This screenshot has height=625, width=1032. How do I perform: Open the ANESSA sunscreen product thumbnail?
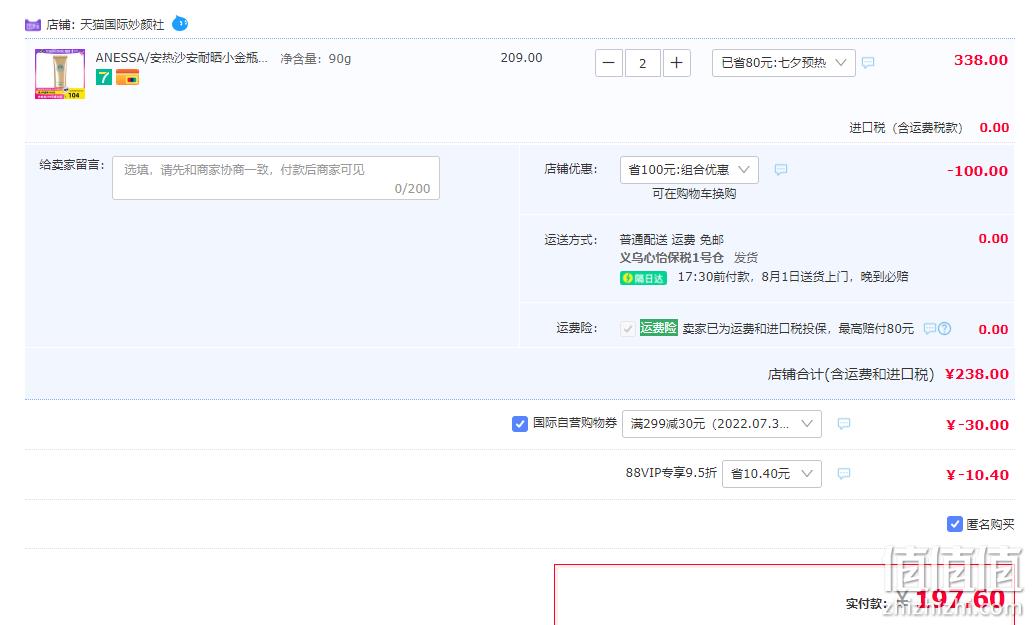(x=60, y=74)
